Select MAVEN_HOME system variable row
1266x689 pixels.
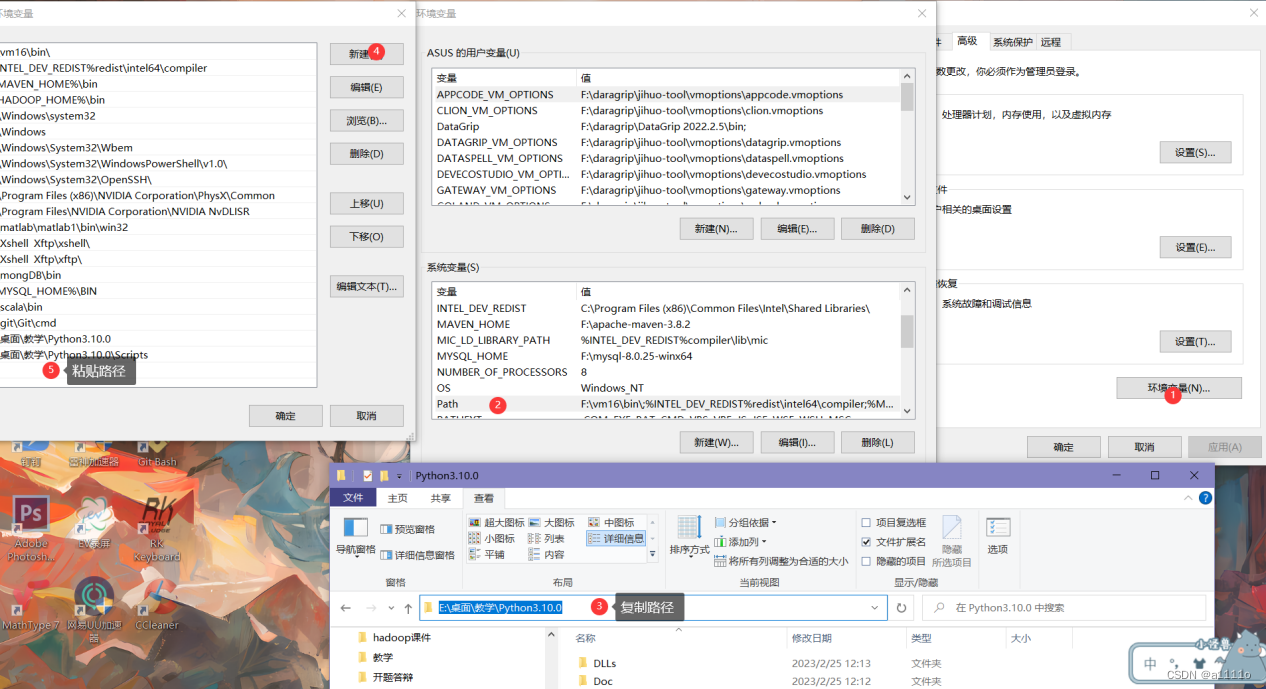click(665, 324)
